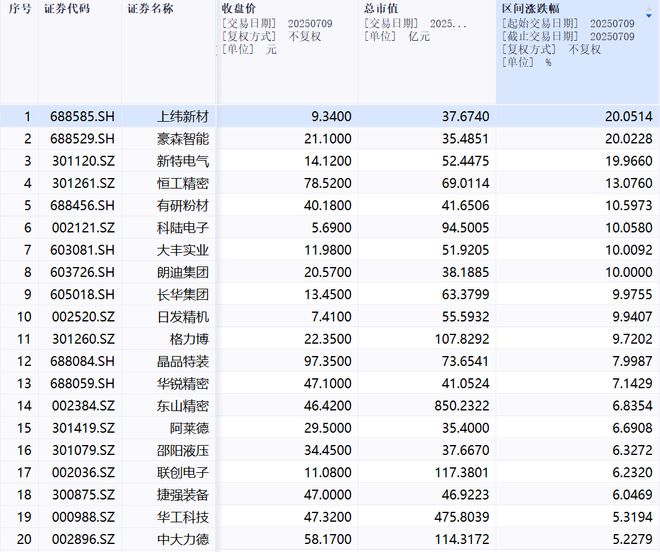
Task: Click the 区间涨跌幅 column header title
Action: coord(530,9)
